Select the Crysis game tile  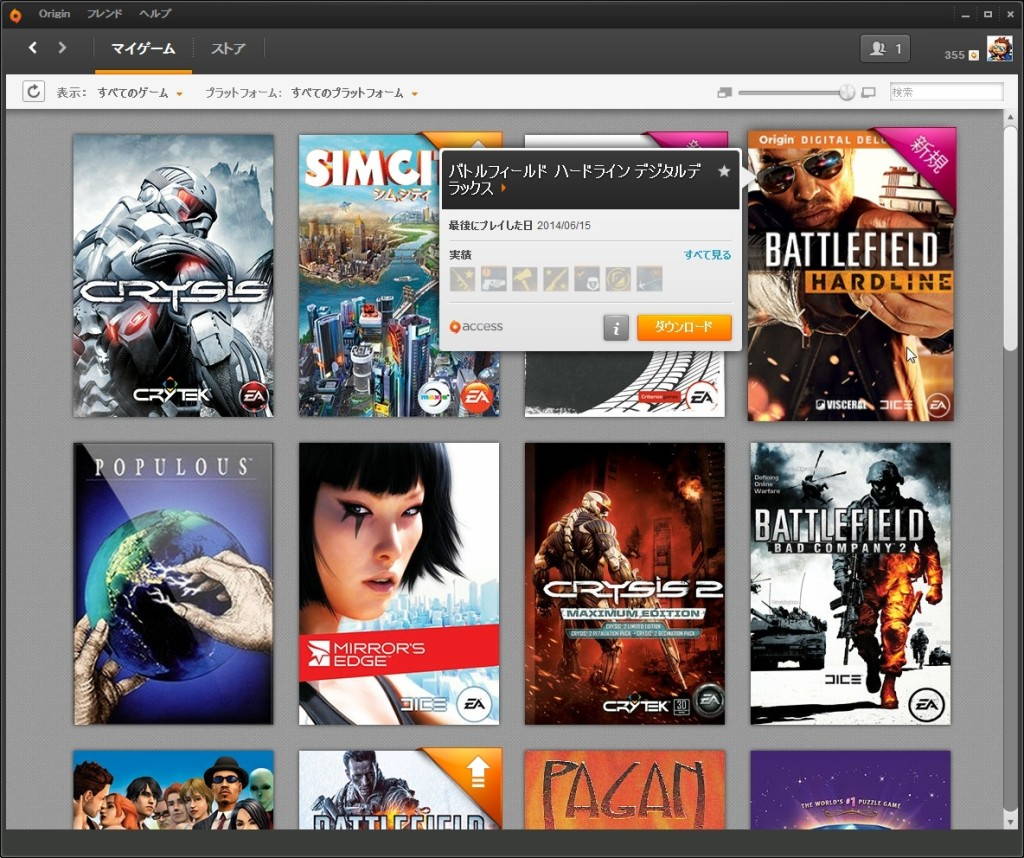coord(173,276)
